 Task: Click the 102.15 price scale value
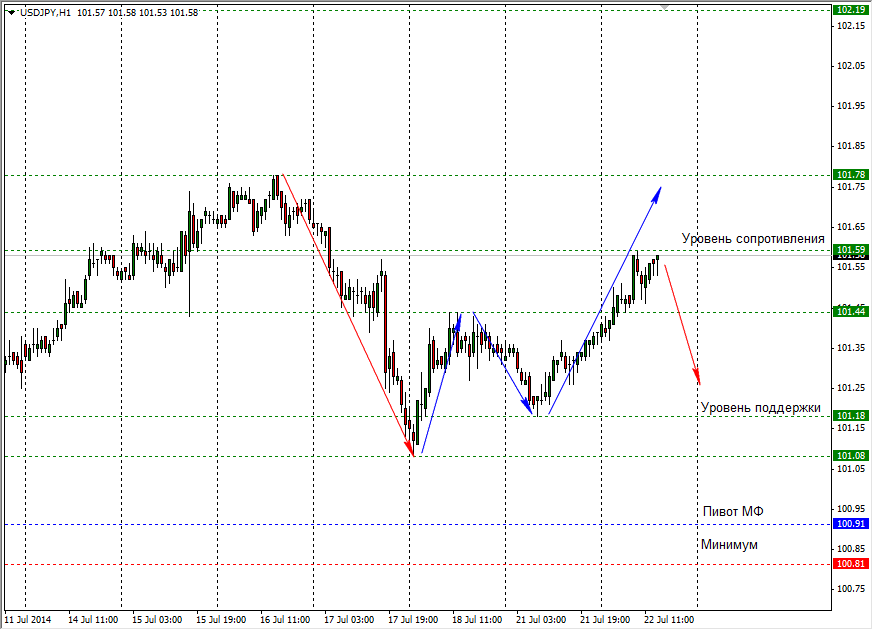coord(851,26)
